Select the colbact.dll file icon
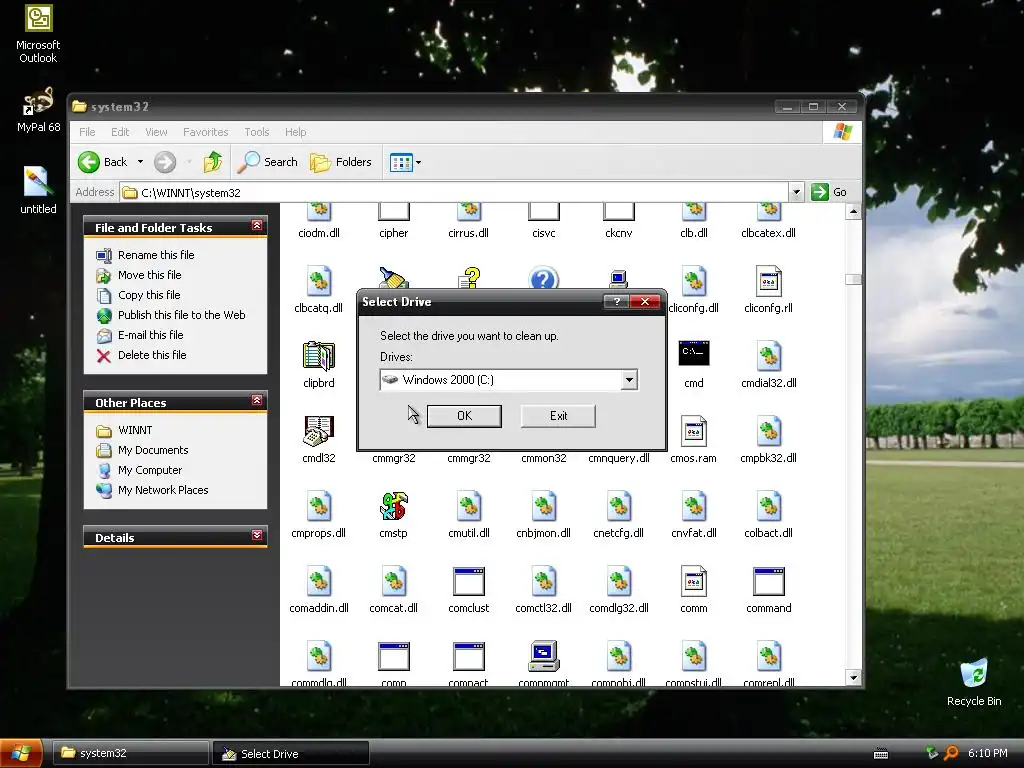Viewport: 1024px width, 768px height. coord(769,506)
